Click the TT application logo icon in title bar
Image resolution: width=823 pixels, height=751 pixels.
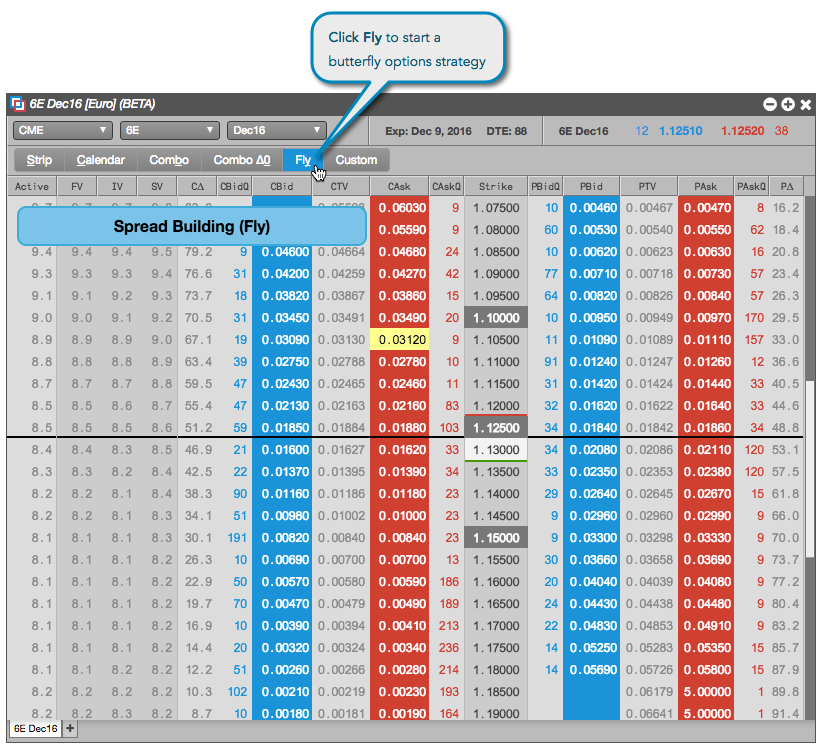click(18, 104)
